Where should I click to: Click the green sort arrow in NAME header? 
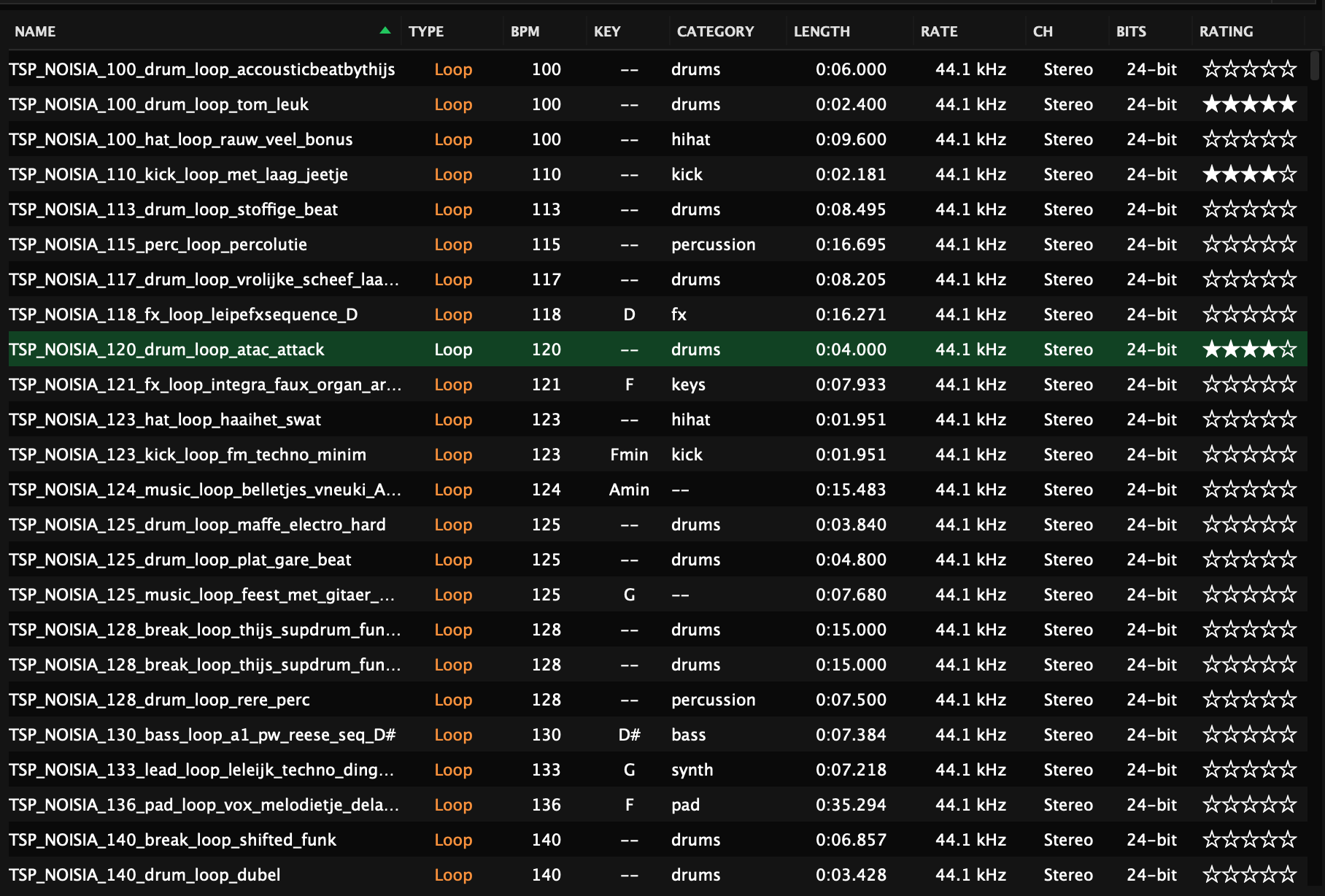[385, 31]
